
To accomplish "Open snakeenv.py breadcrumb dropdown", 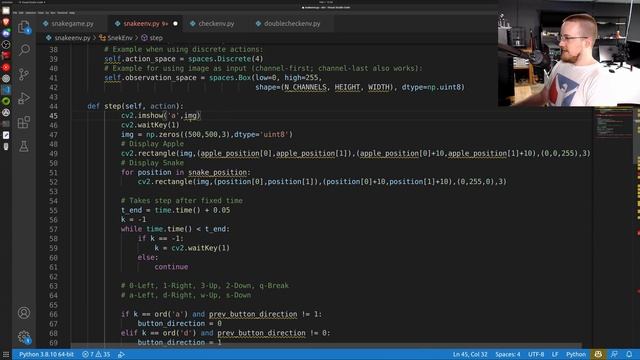I will click(x=68, y=38).
